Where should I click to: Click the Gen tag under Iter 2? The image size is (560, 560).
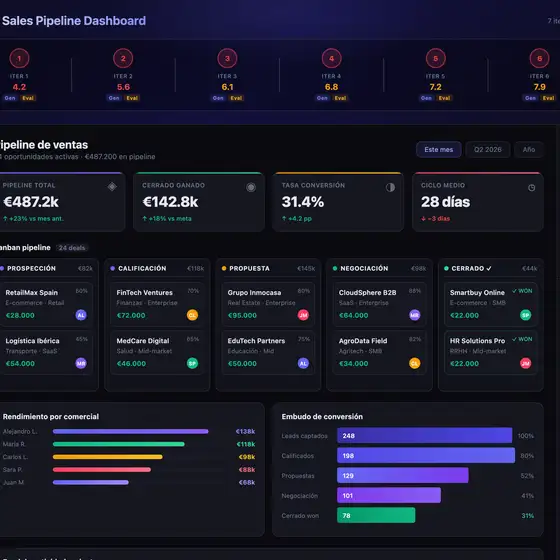pyautogui.click(x=114, y=98)
